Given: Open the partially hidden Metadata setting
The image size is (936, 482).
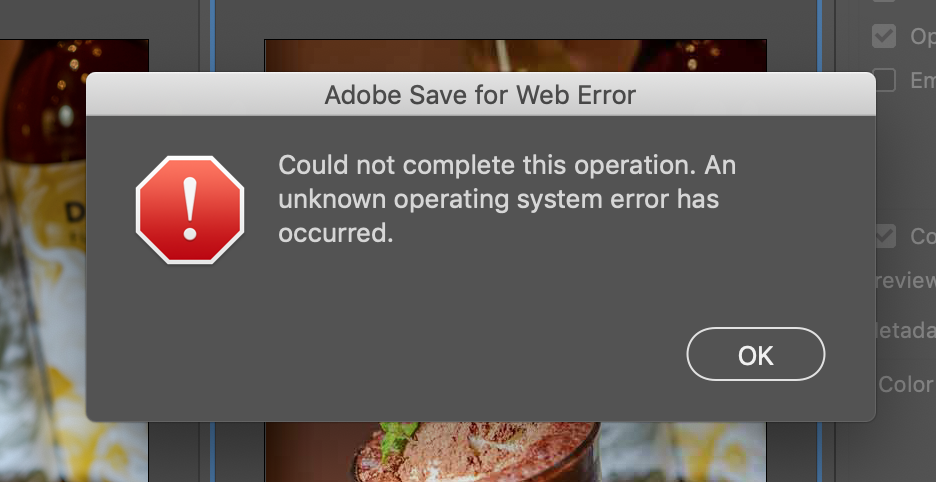Looking at the screenshot, I should coord(906,330).
